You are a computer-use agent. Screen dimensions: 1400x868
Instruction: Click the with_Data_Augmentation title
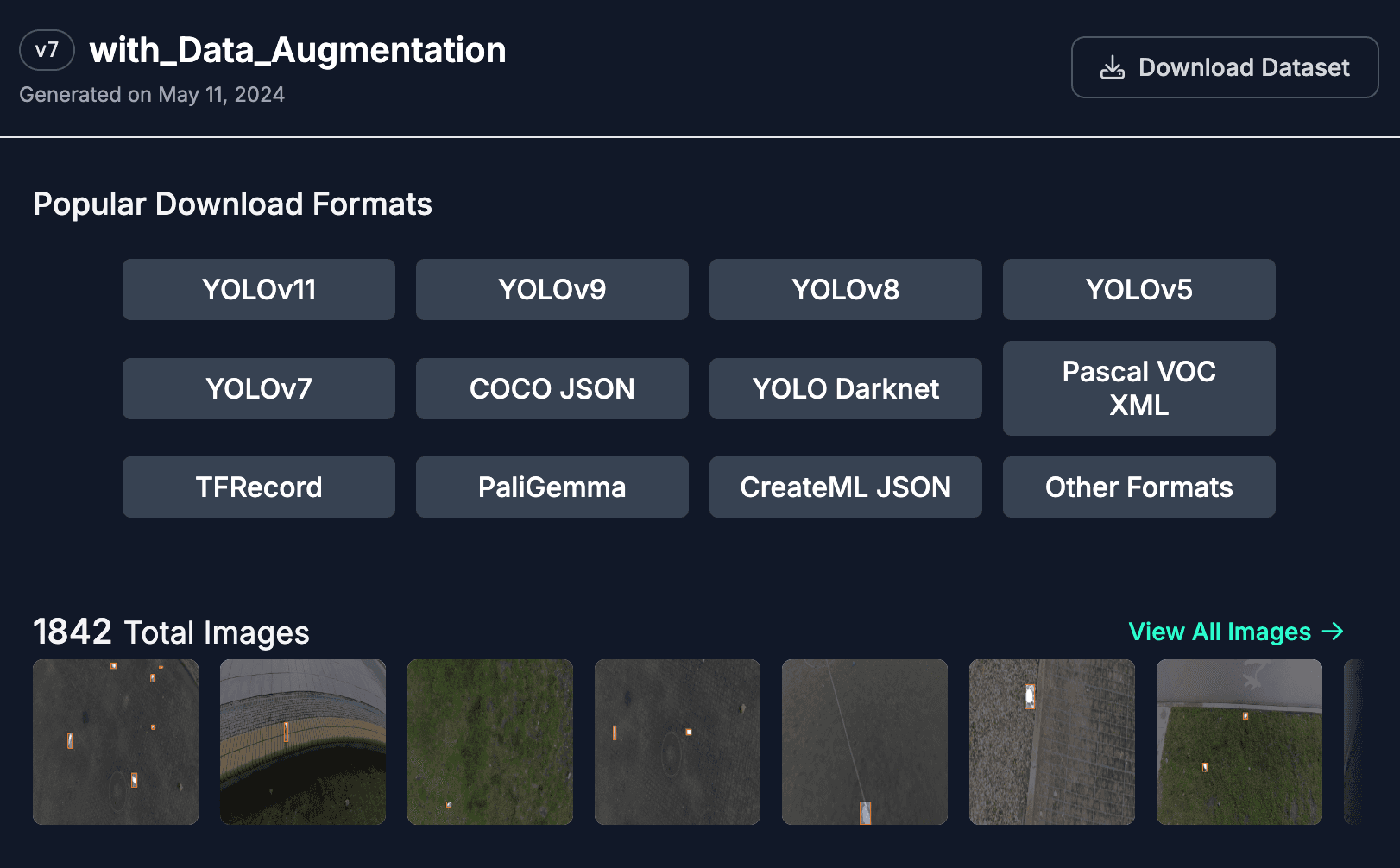tap(298, 50)
